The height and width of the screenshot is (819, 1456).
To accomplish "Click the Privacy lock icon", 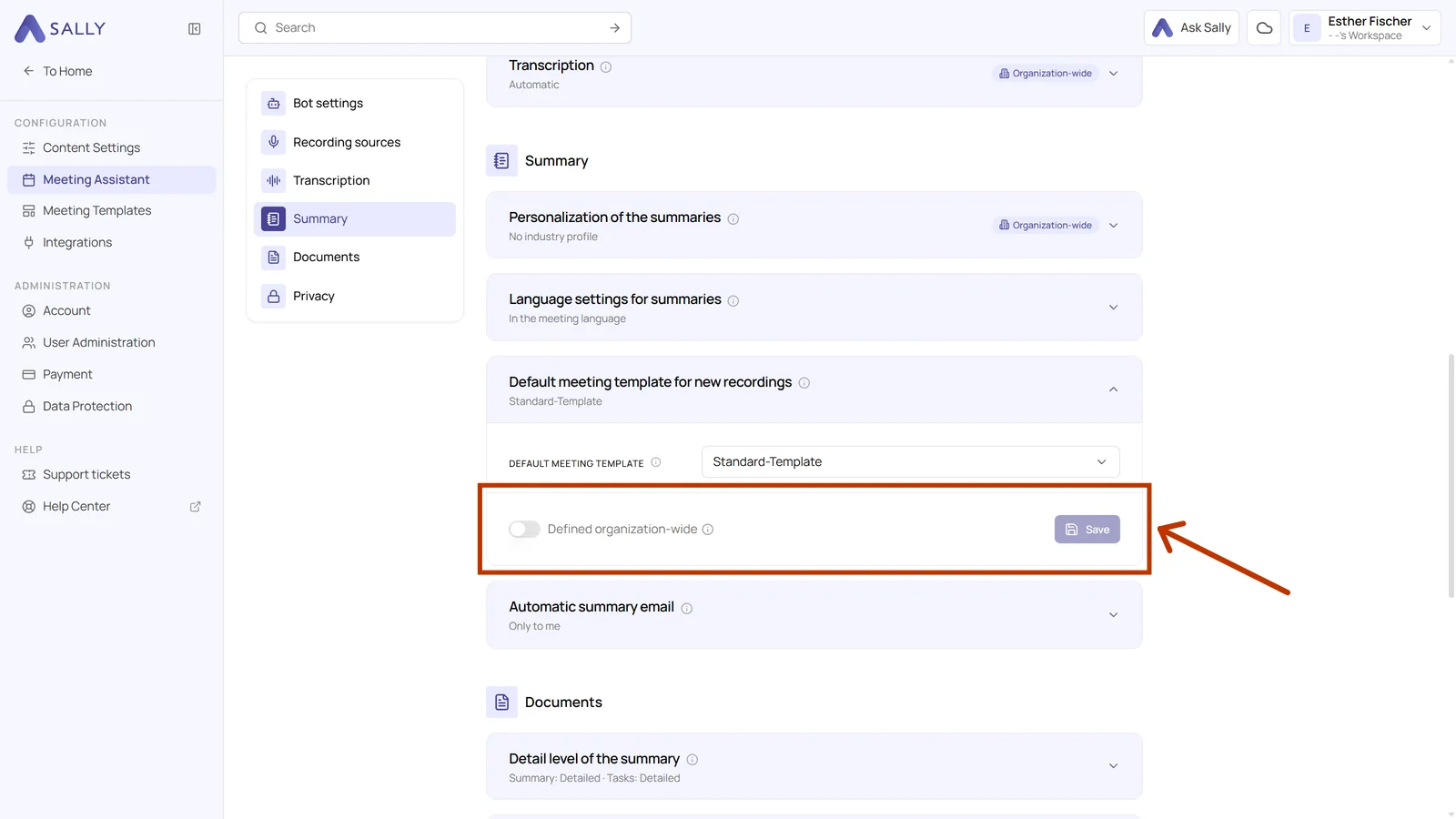I will (x=274, y=297).
